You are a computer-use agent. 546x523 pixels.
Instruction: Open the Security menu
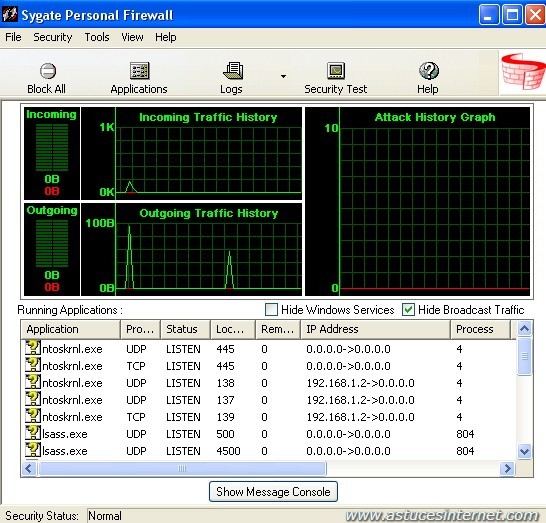(53, 37)
